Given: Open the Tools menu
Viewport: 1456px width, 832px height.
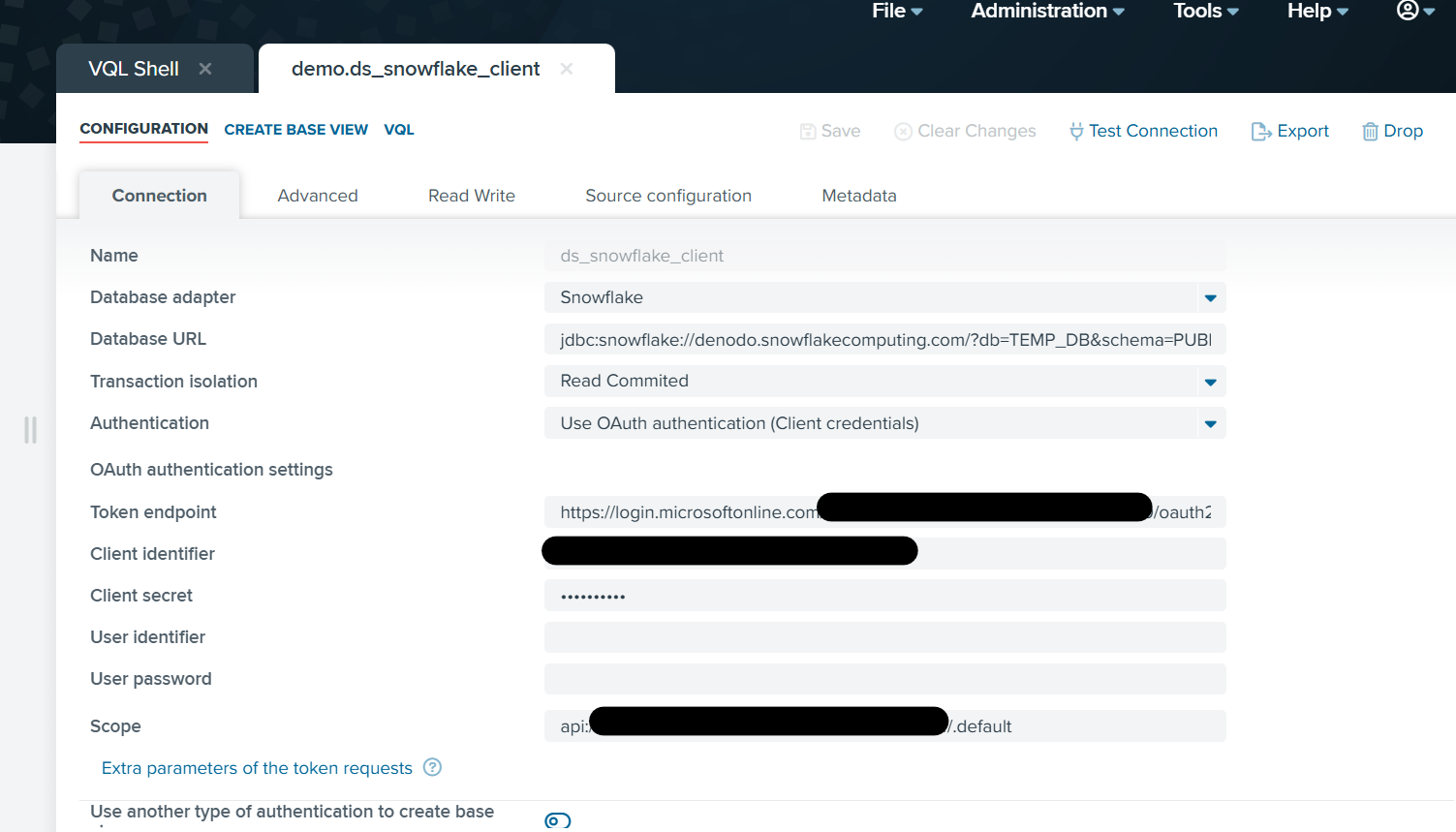Looking at the screenshot, I should [1206, 11].
